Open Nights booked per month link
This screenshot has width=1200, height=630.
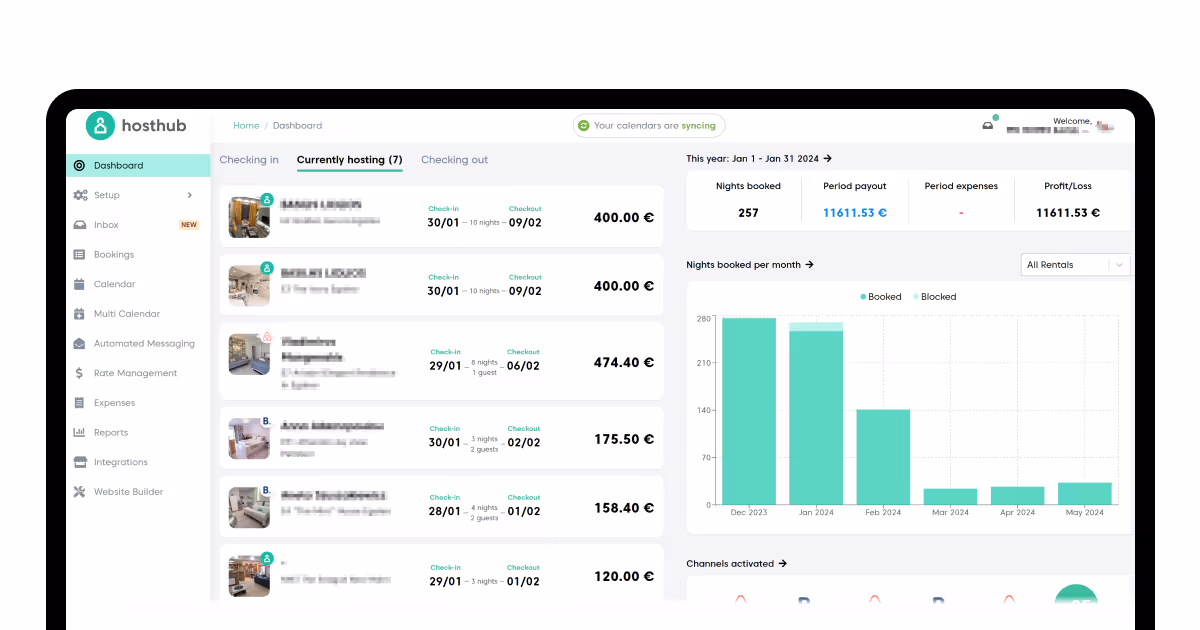[x=750, y=265]
